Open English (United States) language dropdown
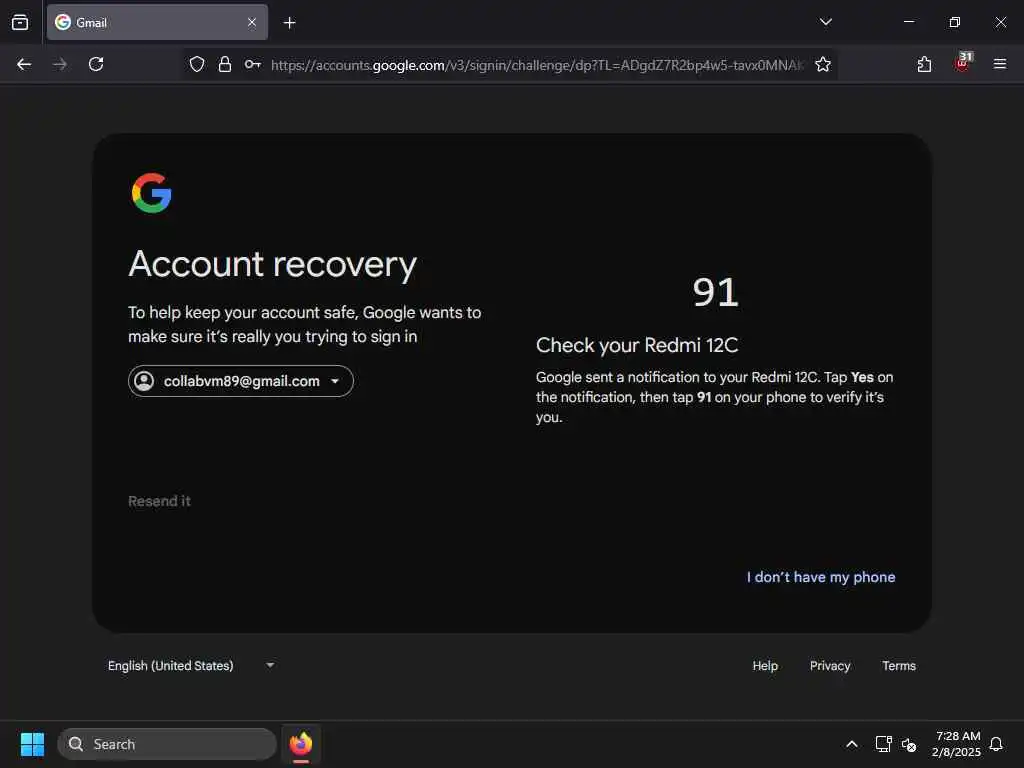Viewport: 1024px width, 768px height. [191, 665]
